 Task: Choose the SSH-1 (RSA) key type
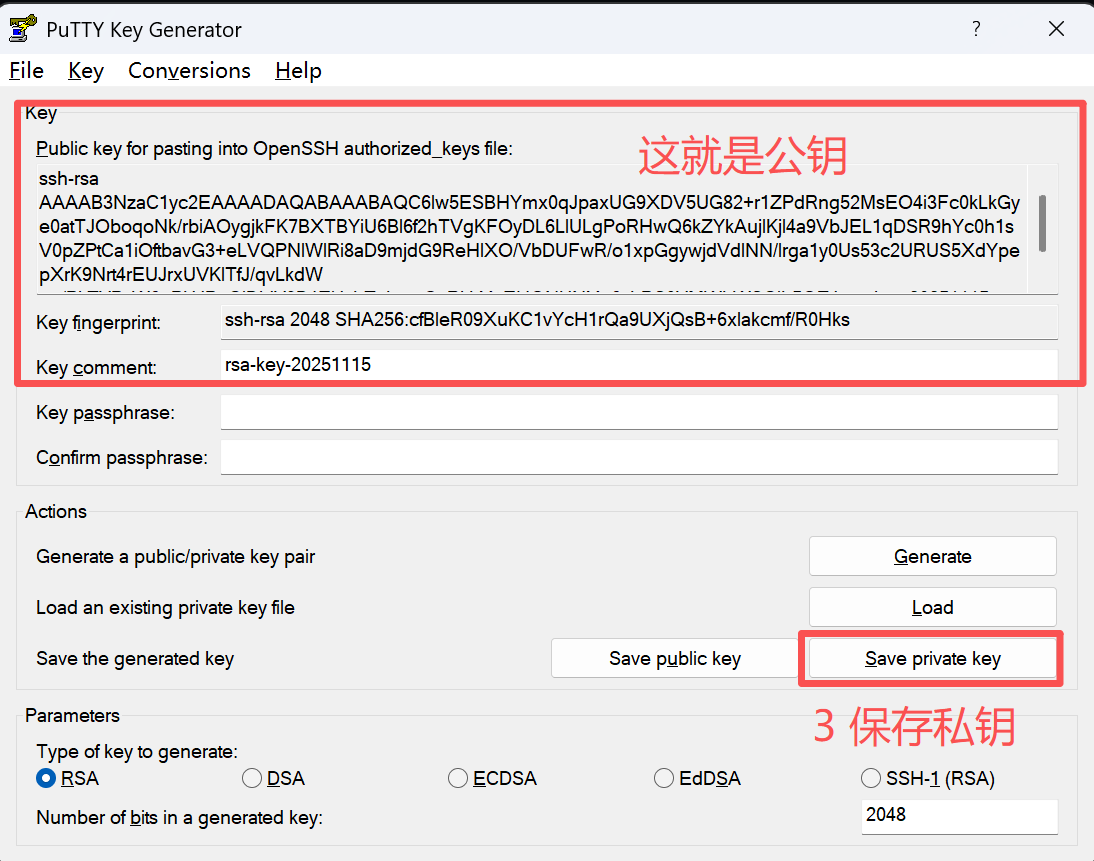tap(870, 778)
